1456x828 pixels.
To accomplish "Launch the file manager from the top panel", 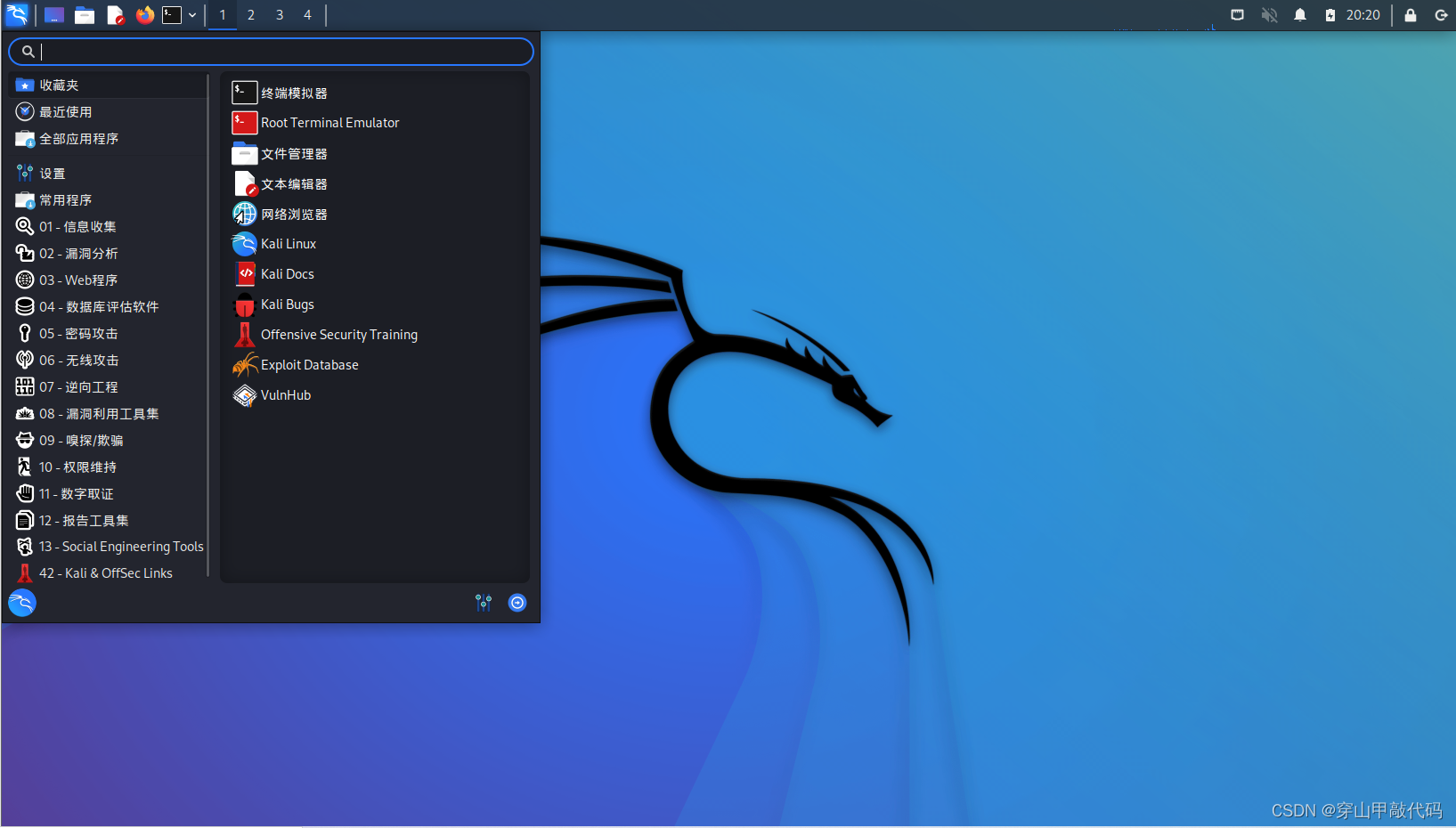I will pyautogui.click(x=85, y=15).
